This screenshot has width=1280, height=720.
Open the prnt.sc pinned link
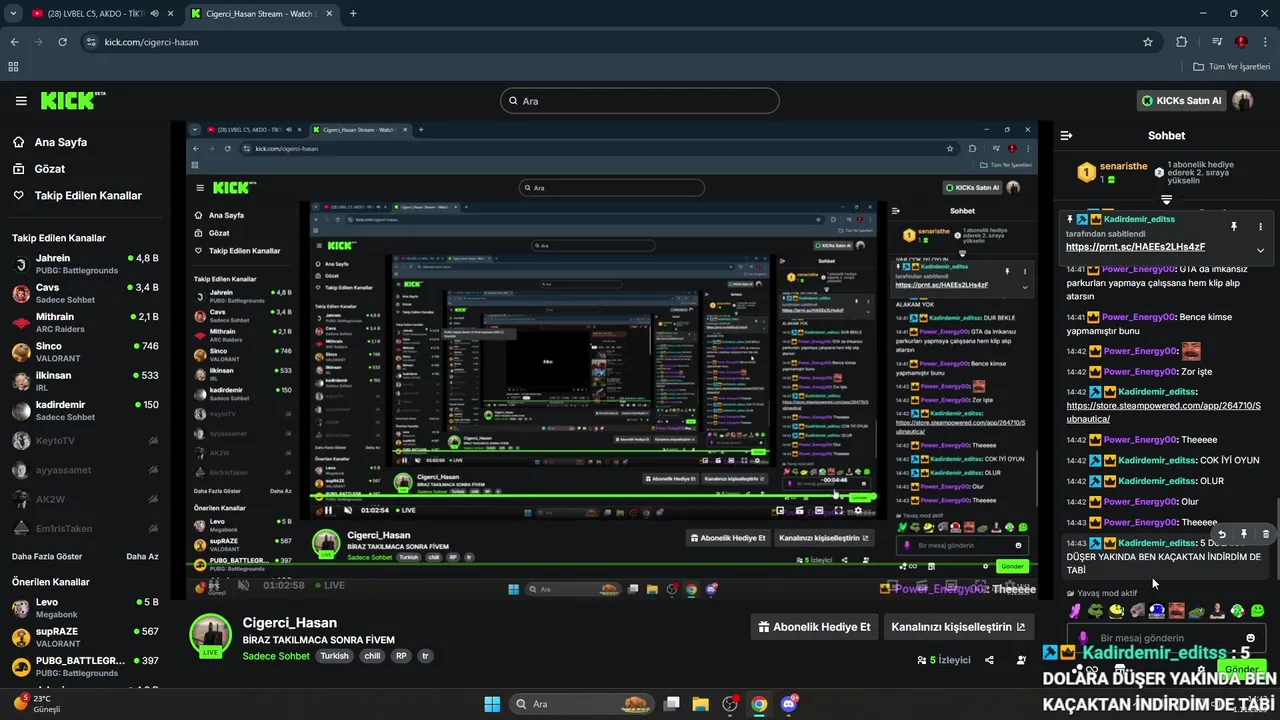[1135, 247]
